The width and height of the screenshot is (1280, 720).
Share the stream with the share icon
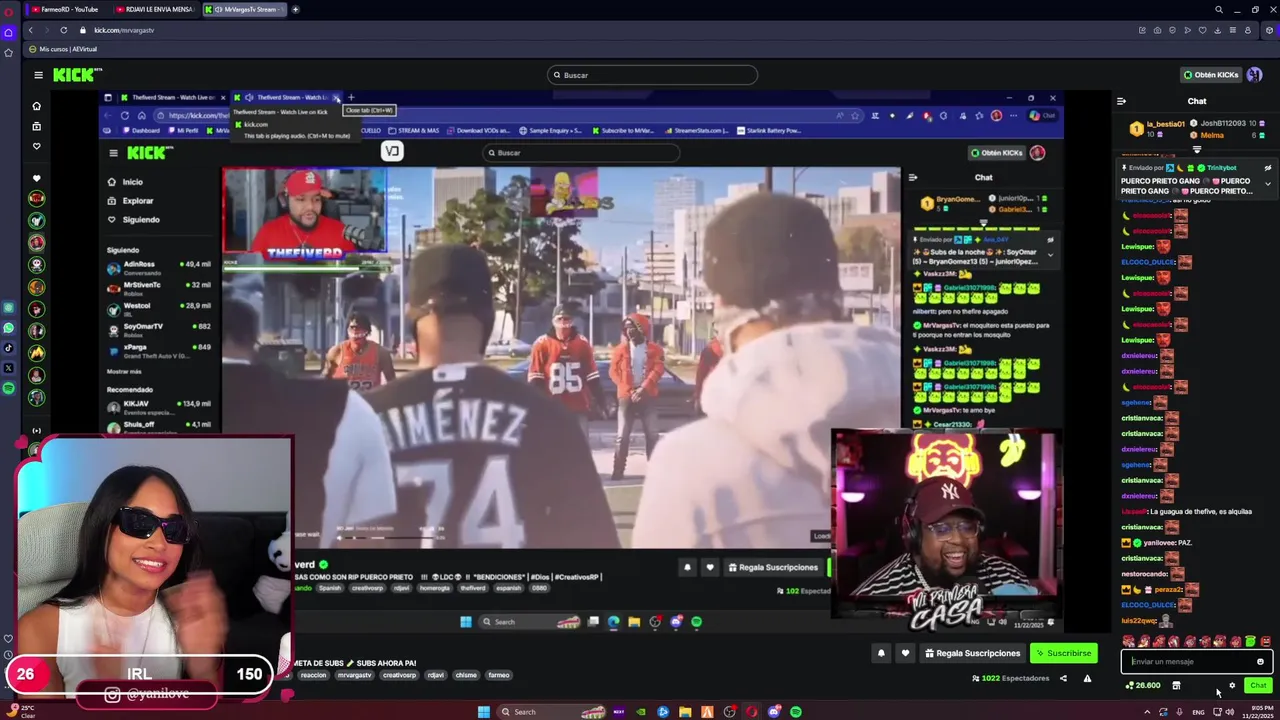(1063, 678)
